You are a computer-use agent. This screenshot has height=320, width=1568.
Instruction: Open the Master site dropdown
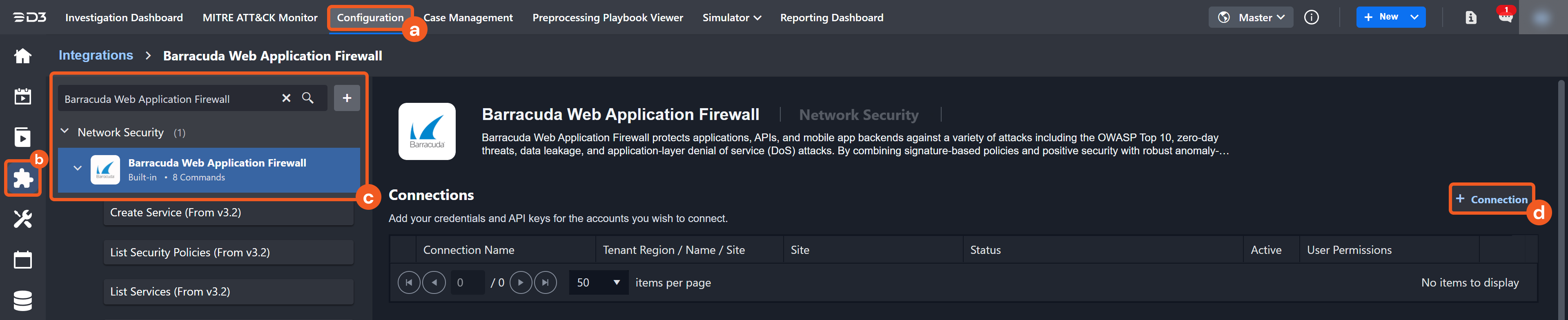(1251, 18)
